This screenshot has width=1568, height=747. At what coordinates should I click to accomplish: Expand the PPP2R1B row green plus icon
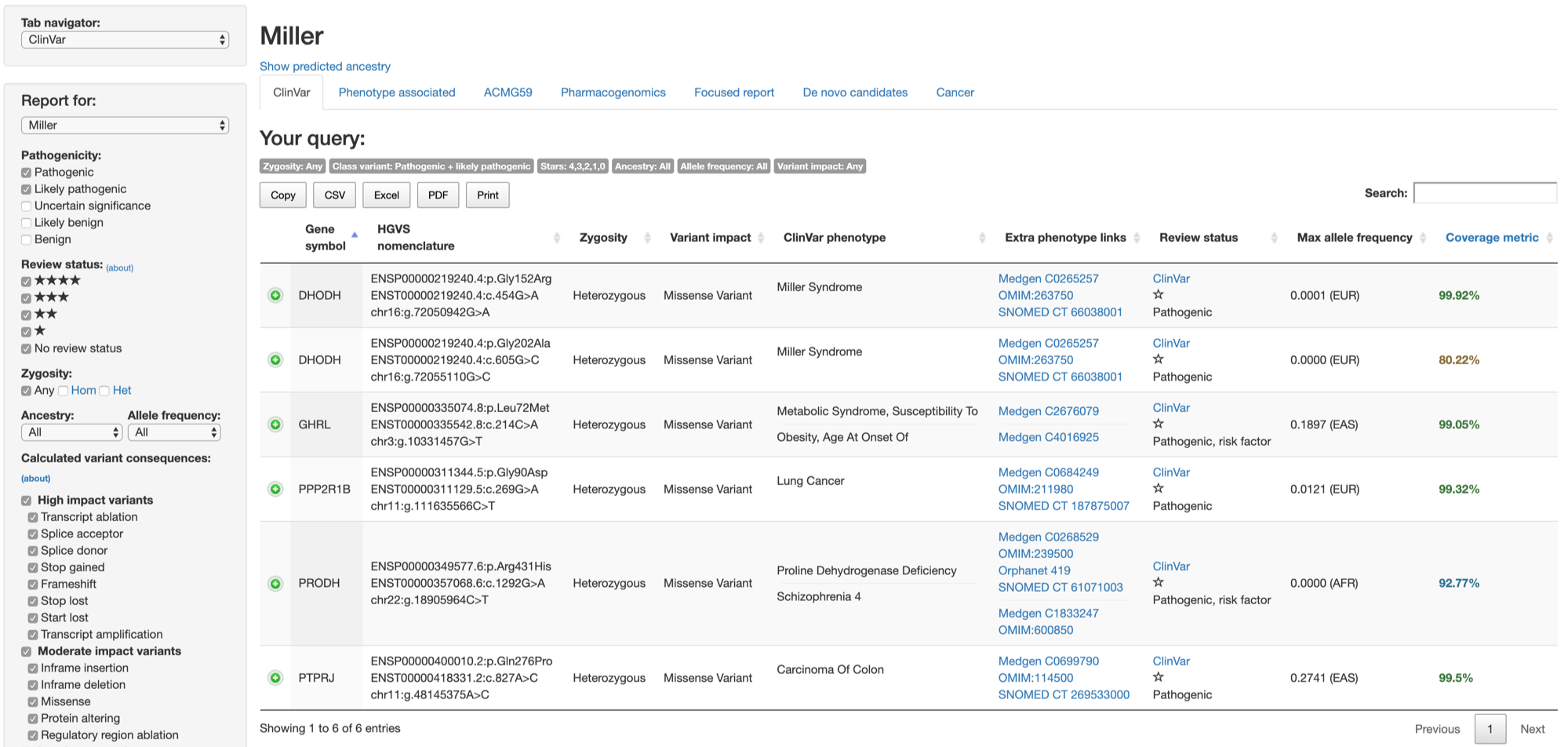tap(275, 489)
